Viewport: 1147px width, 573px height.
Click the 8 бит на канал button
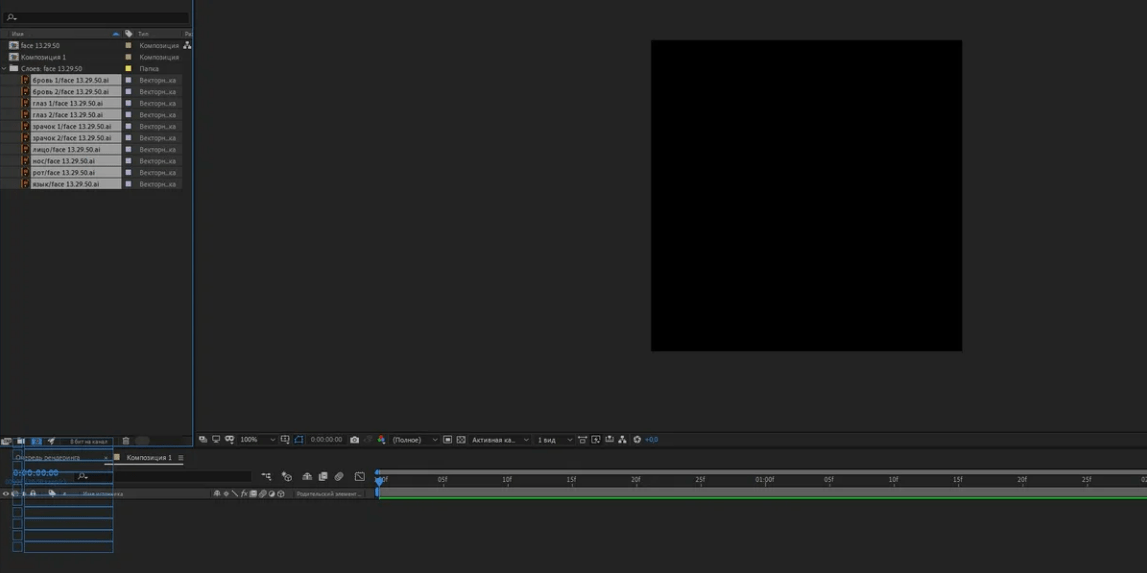tap(88, 441)
